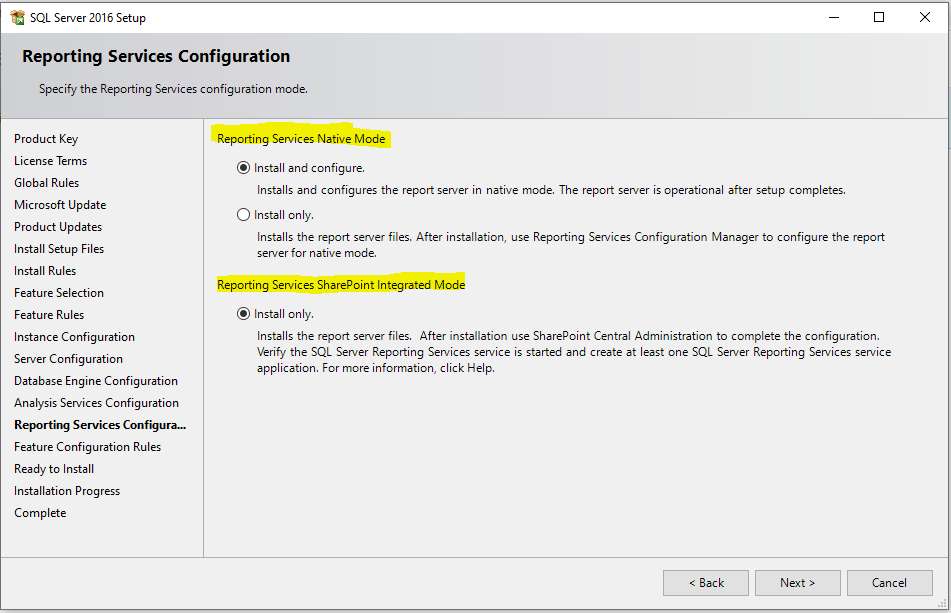Screen dimensions: 951x613
Task: Go to the next setup page
Action: [798, 583]
